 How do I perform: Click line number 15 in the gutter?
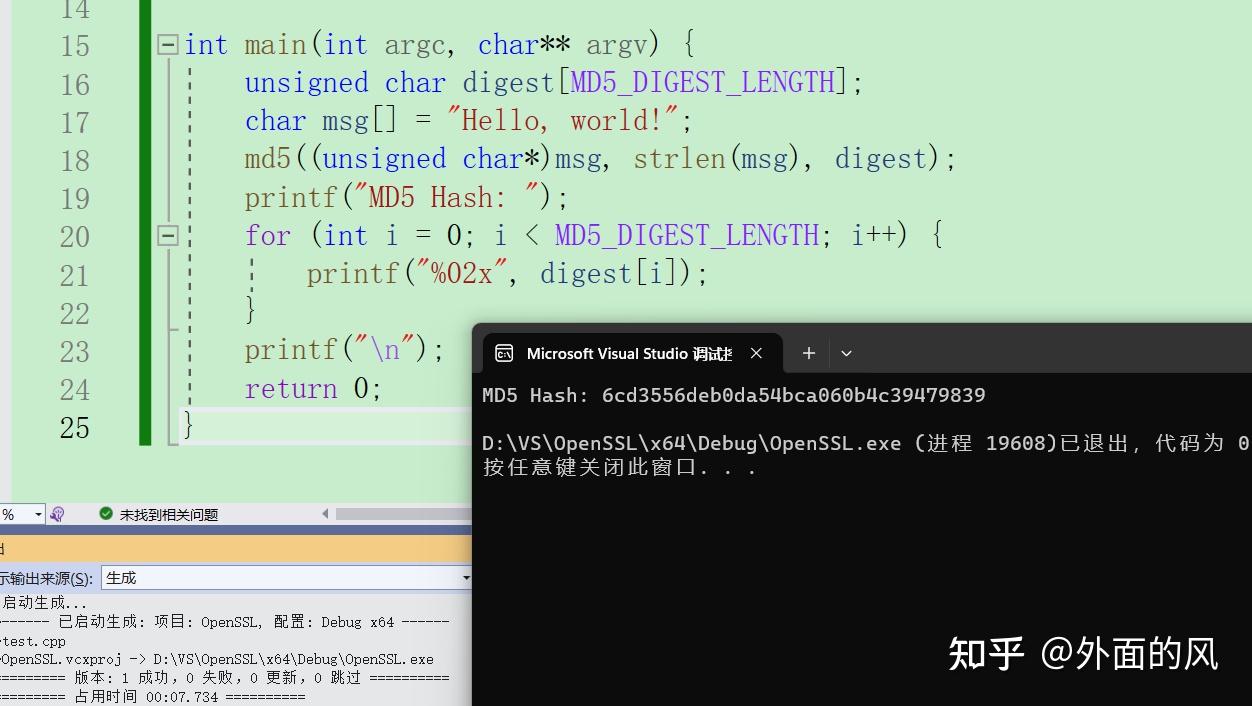point(75,46)
